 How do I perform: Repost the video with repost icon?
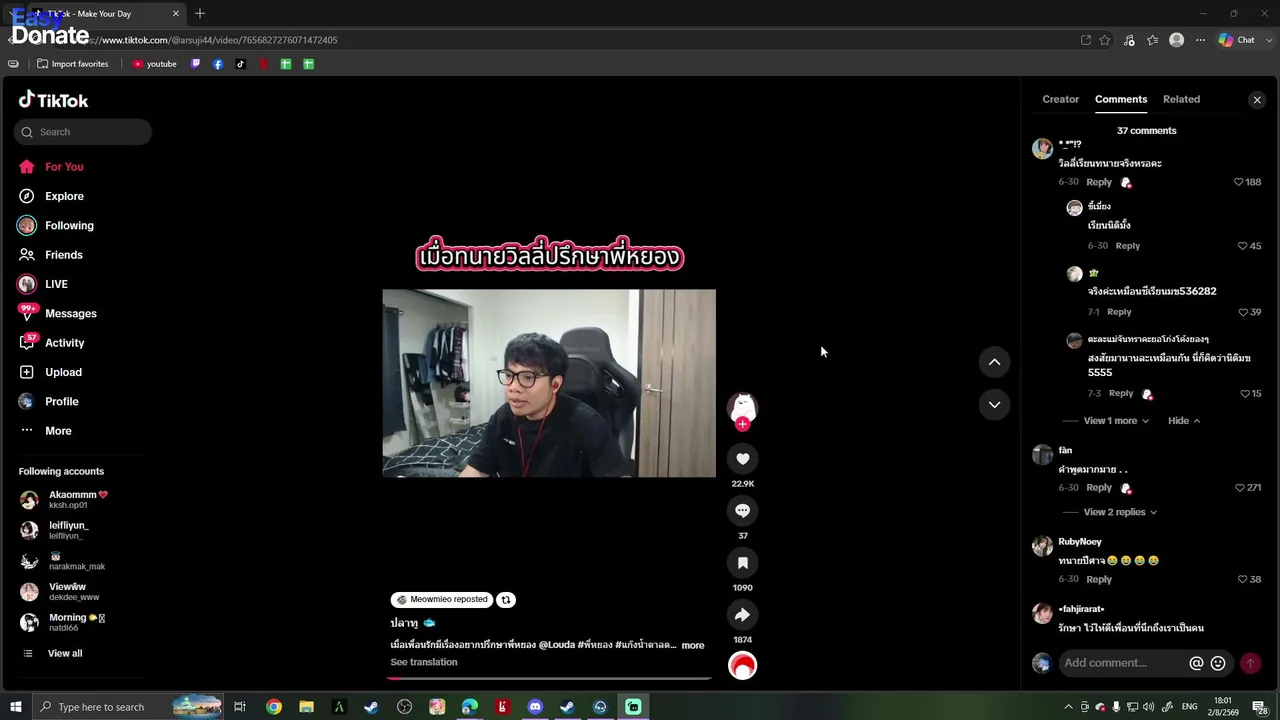click(x=506, y=600)
